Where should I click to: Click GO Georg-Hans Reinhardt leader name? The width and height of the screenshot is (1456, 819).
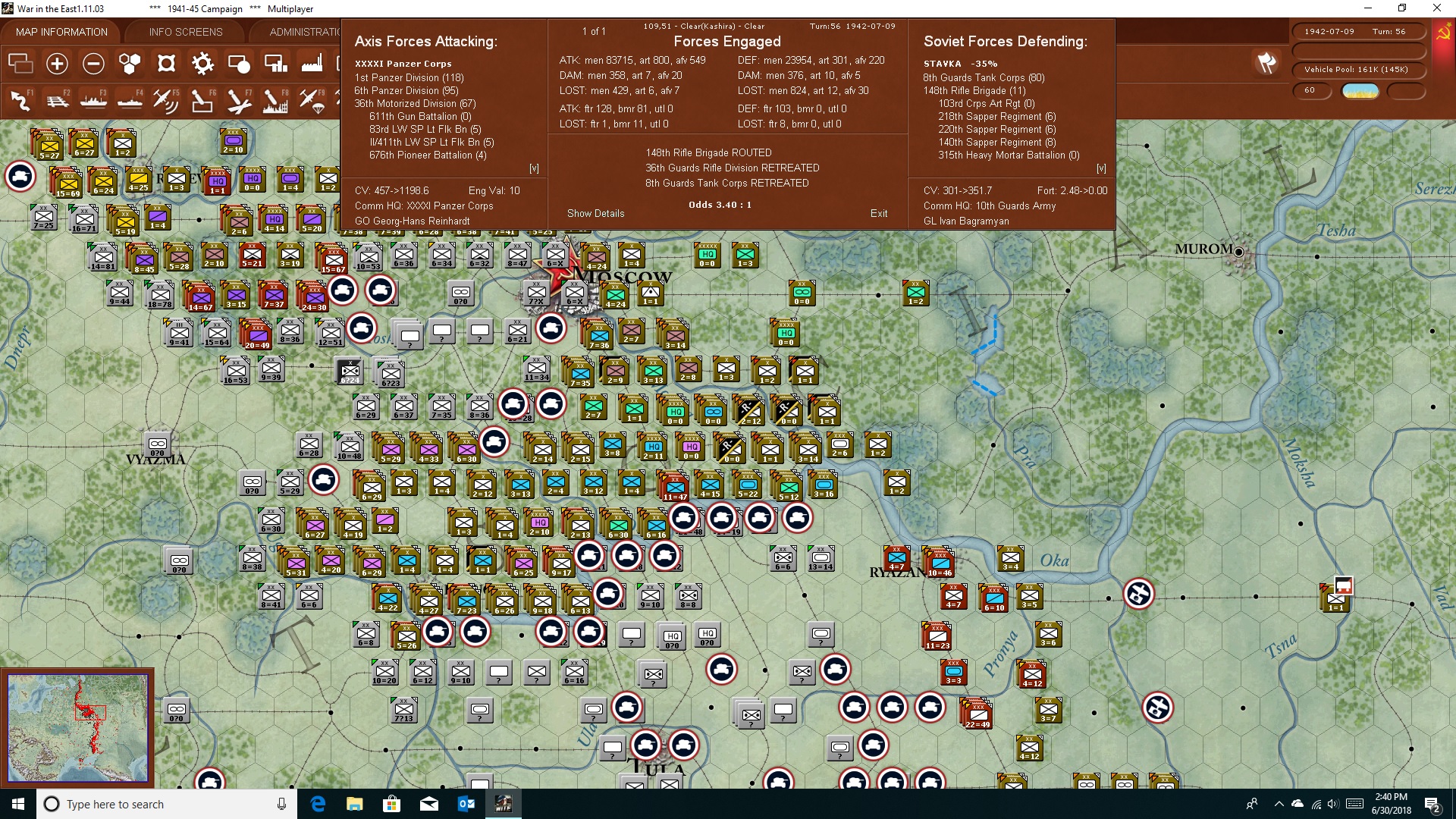coord(413,221)
